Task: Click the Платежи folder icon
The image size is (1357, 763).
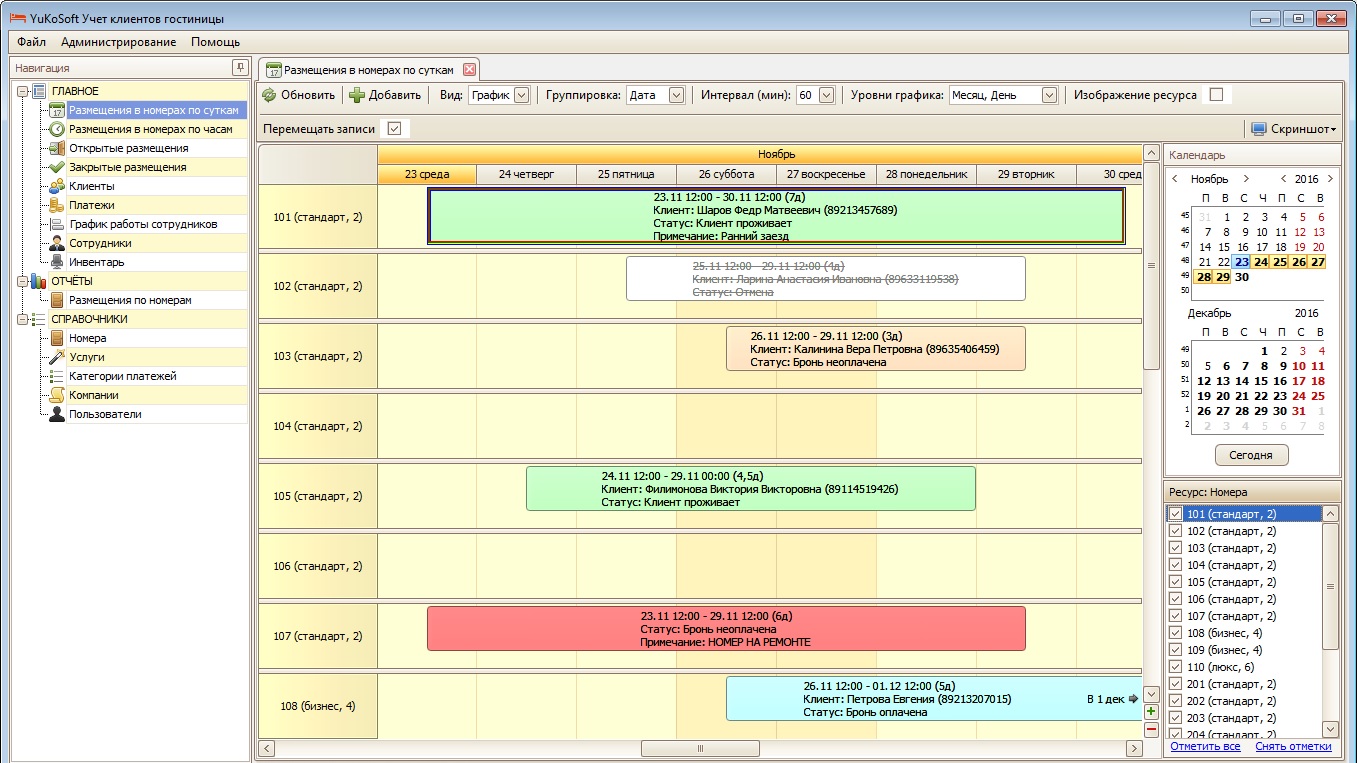Action: (58, 205)
